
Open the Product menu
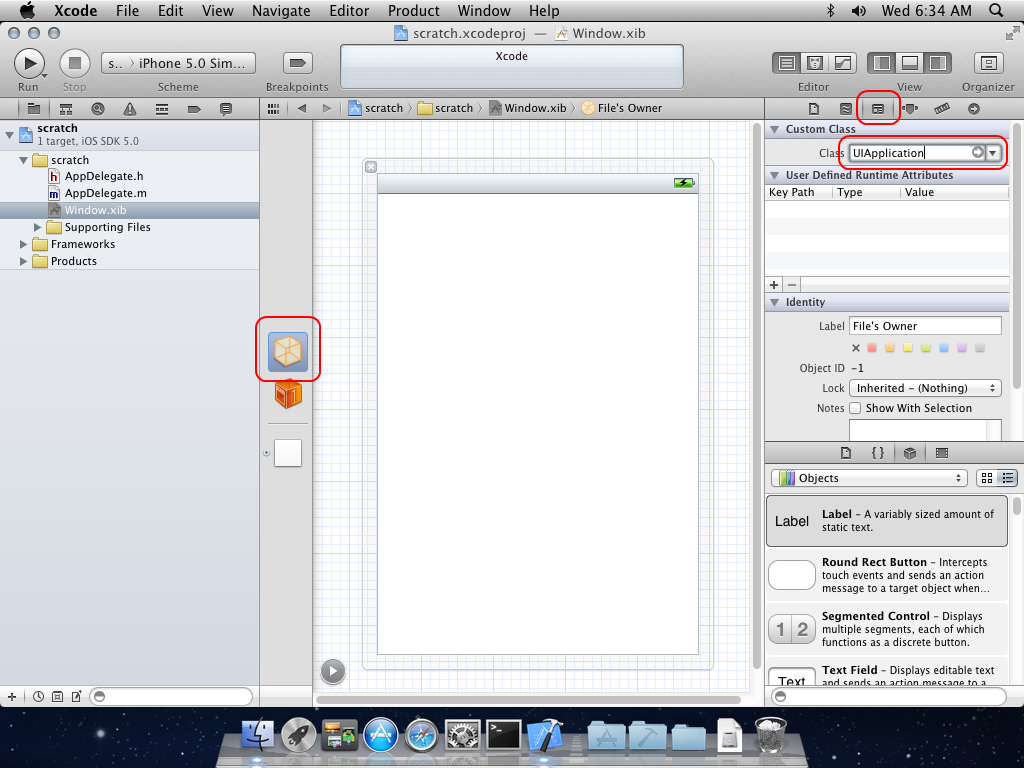(x=414, y=11)
